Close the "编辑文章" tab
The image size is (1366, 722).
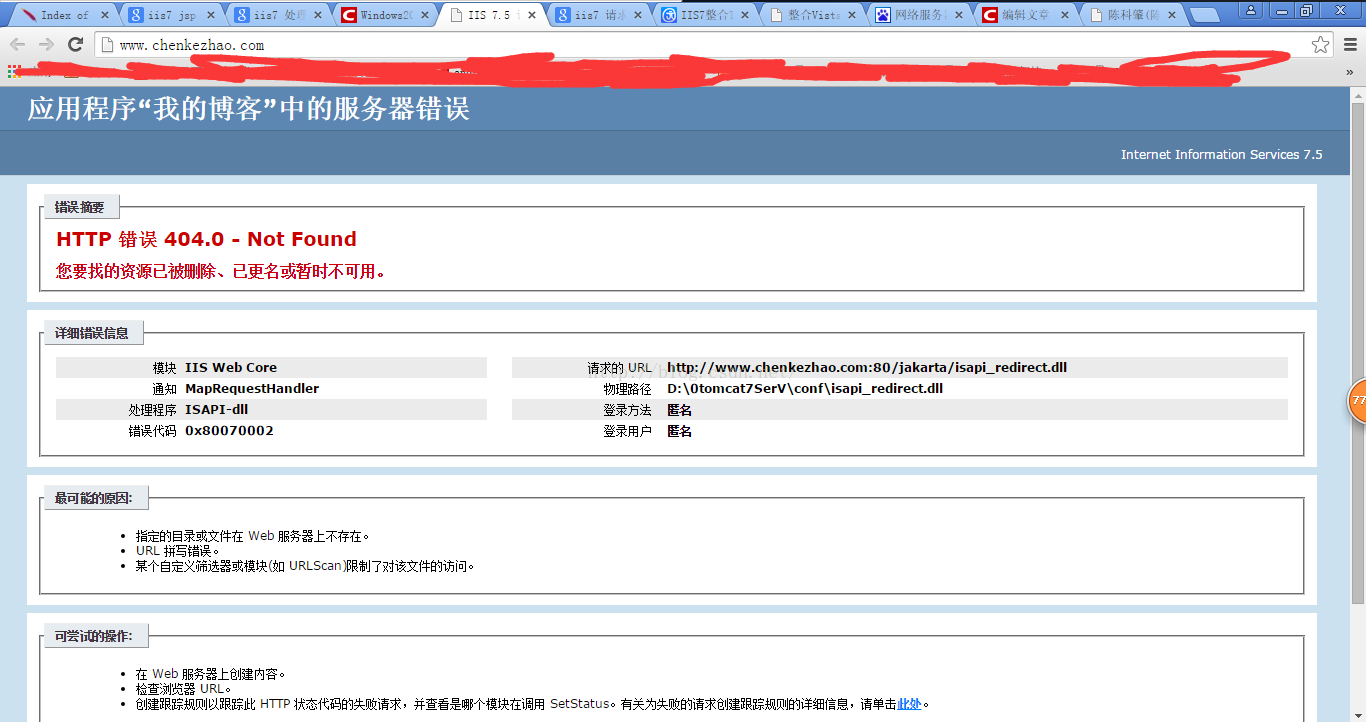tap(1066, 15)
